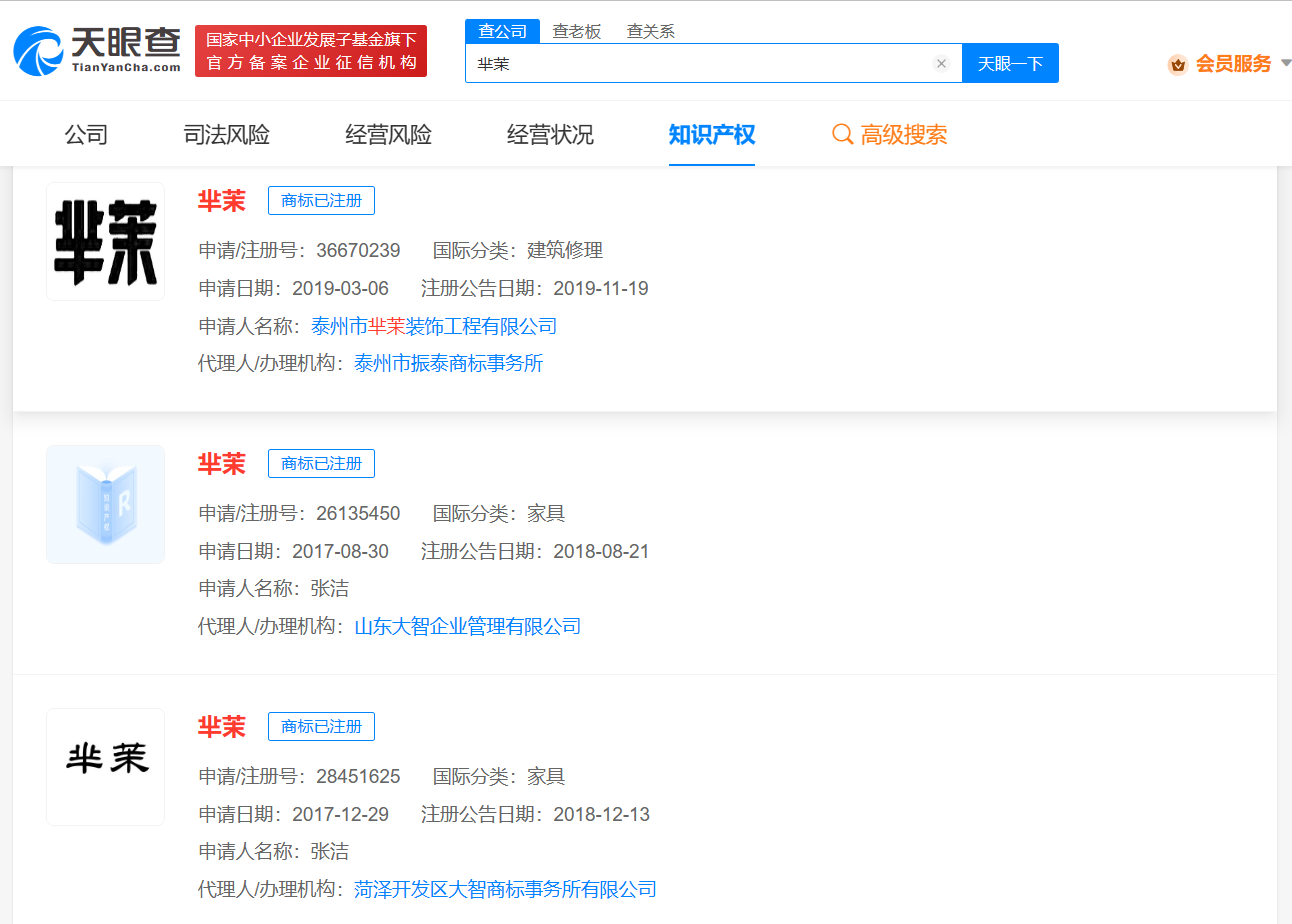Click application date 2017-12-29
The image size is (1292, 924).
[341, 814]
